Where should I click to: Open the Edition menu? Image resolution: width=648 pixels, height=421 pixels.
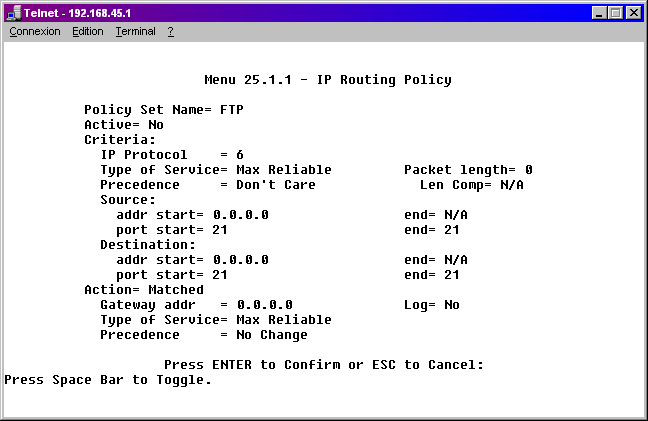click(x=88, y=31)
